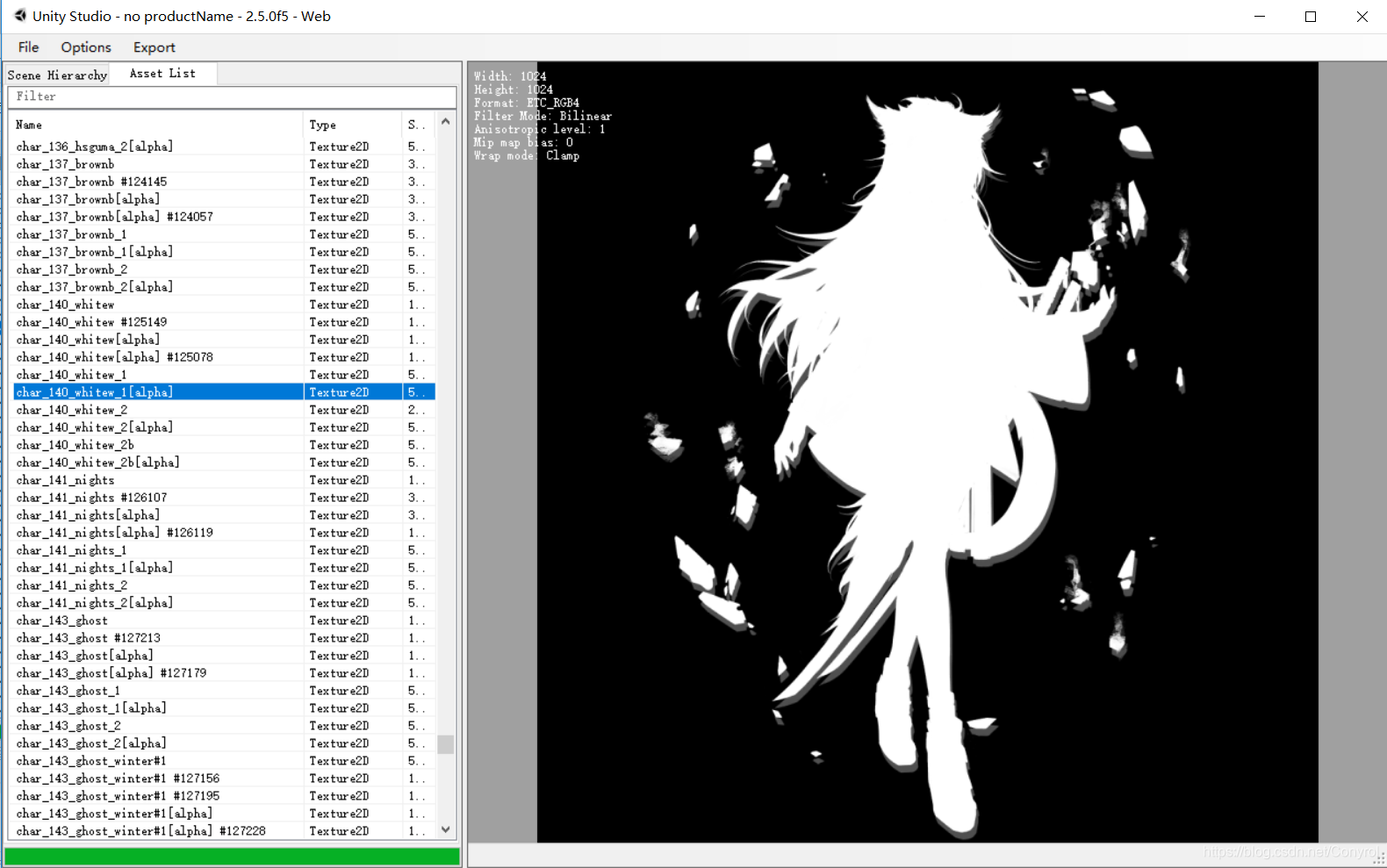Select char_137_brownb_2 row
Image resolution: width=1387 pixels, height=868 pixels.
224,269
